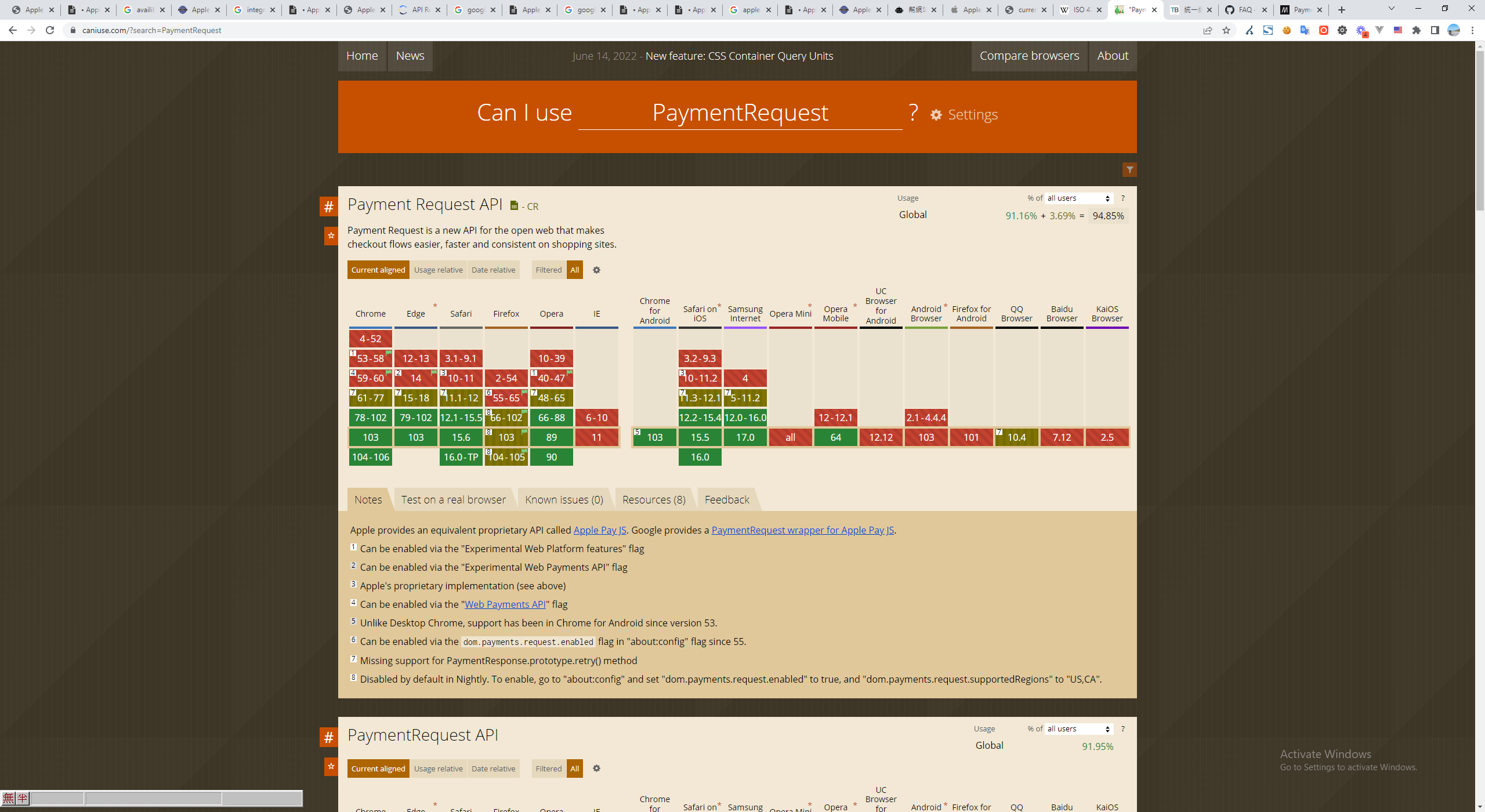Click the orange hash permalink icon for Payment Request API
The width and height of the screenshot is (1485, 812).
328,206
